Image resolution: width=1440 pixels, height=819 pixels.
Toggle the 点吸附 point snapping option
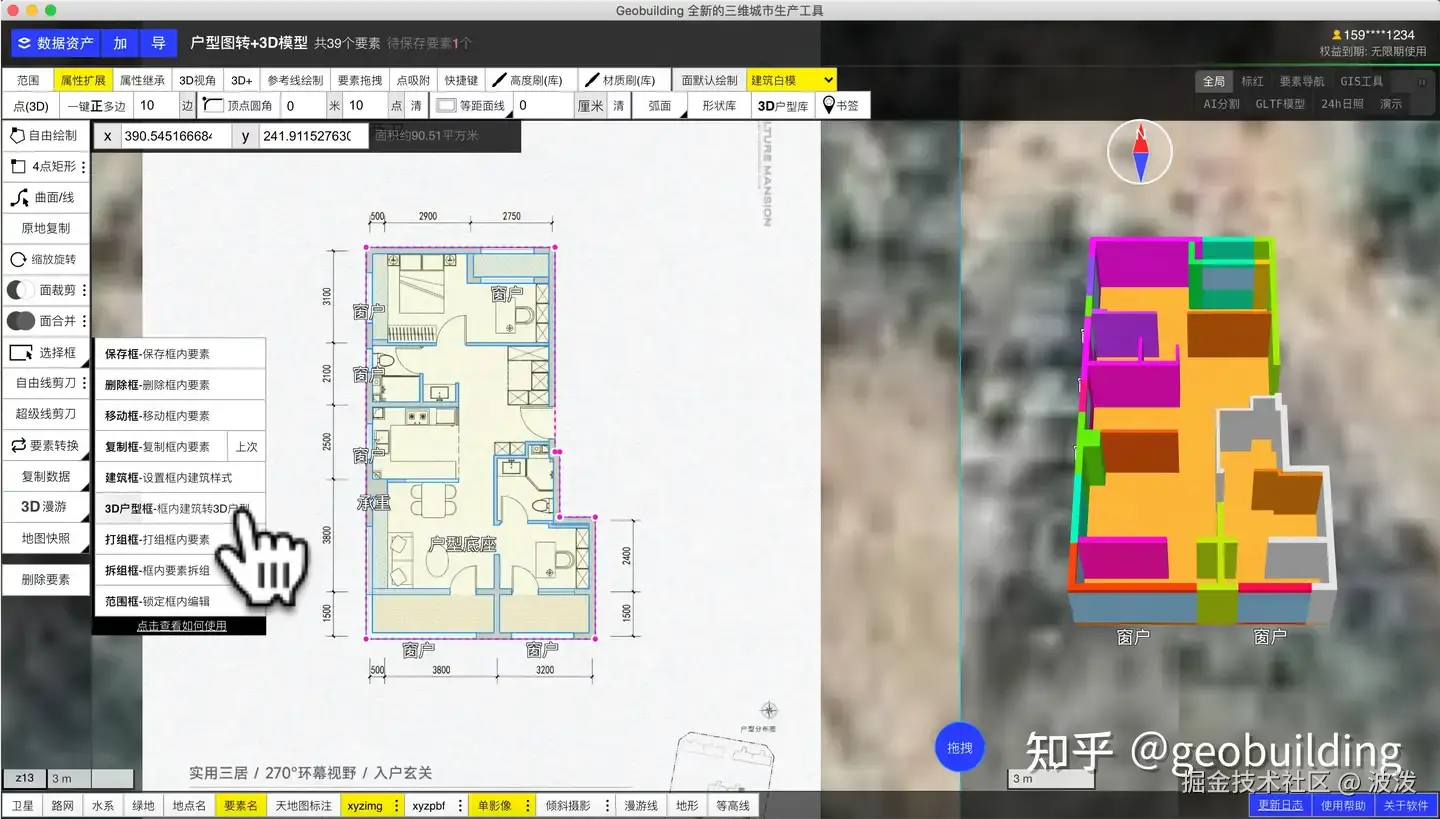click(413, 80)
